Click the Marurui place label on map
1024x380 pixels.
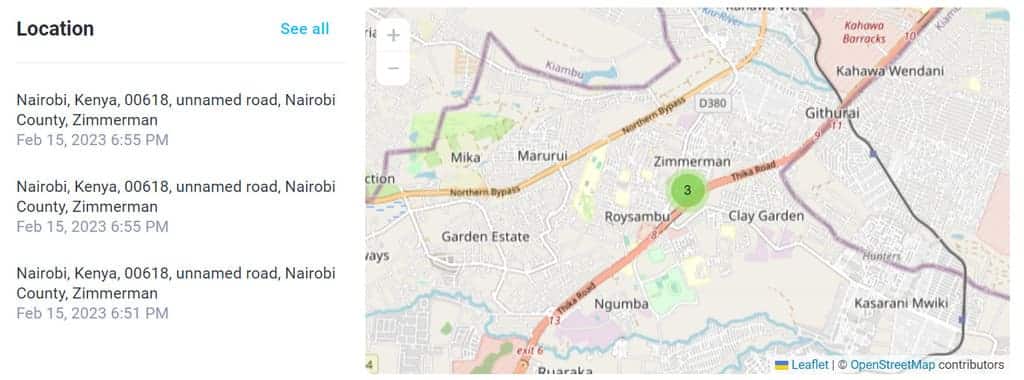click(x=542, y=156)
